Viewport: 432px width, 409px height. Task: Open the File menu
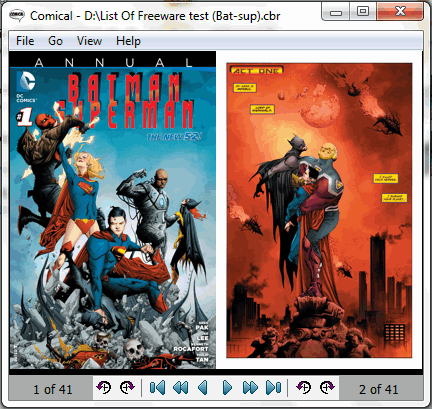pyautogui.click(x=25, y=41)
